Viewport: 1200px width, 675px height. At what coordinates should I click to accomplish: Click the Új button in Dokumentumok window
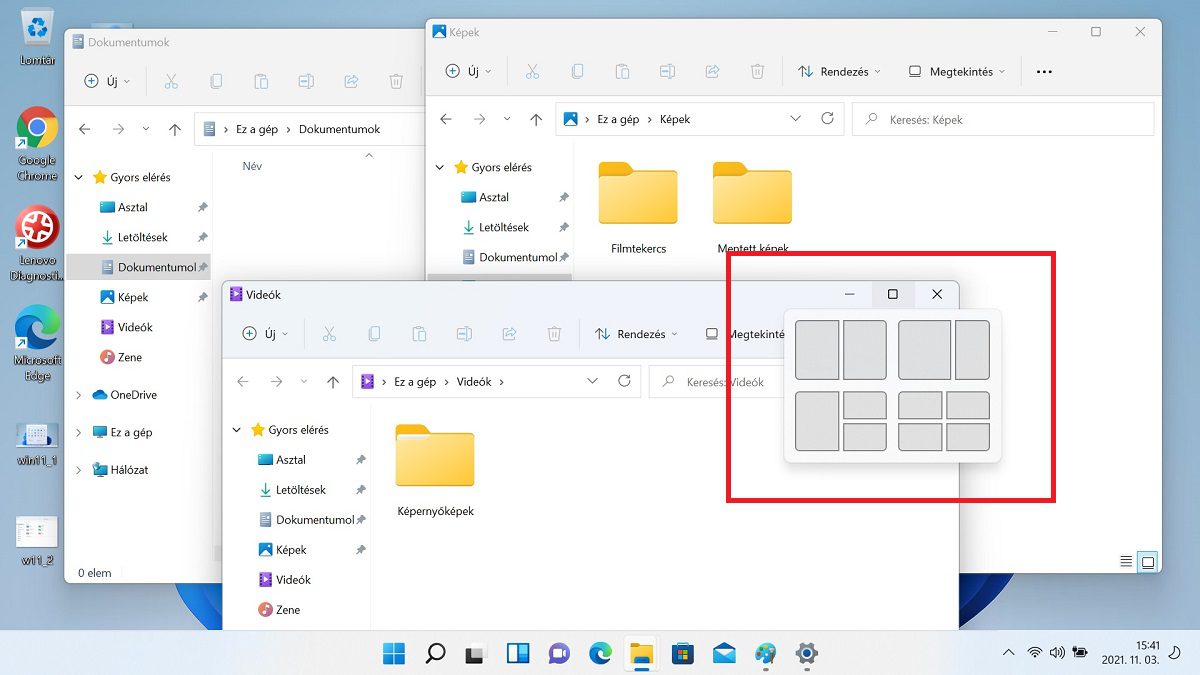pyautogui.click(x=104, y=82)
